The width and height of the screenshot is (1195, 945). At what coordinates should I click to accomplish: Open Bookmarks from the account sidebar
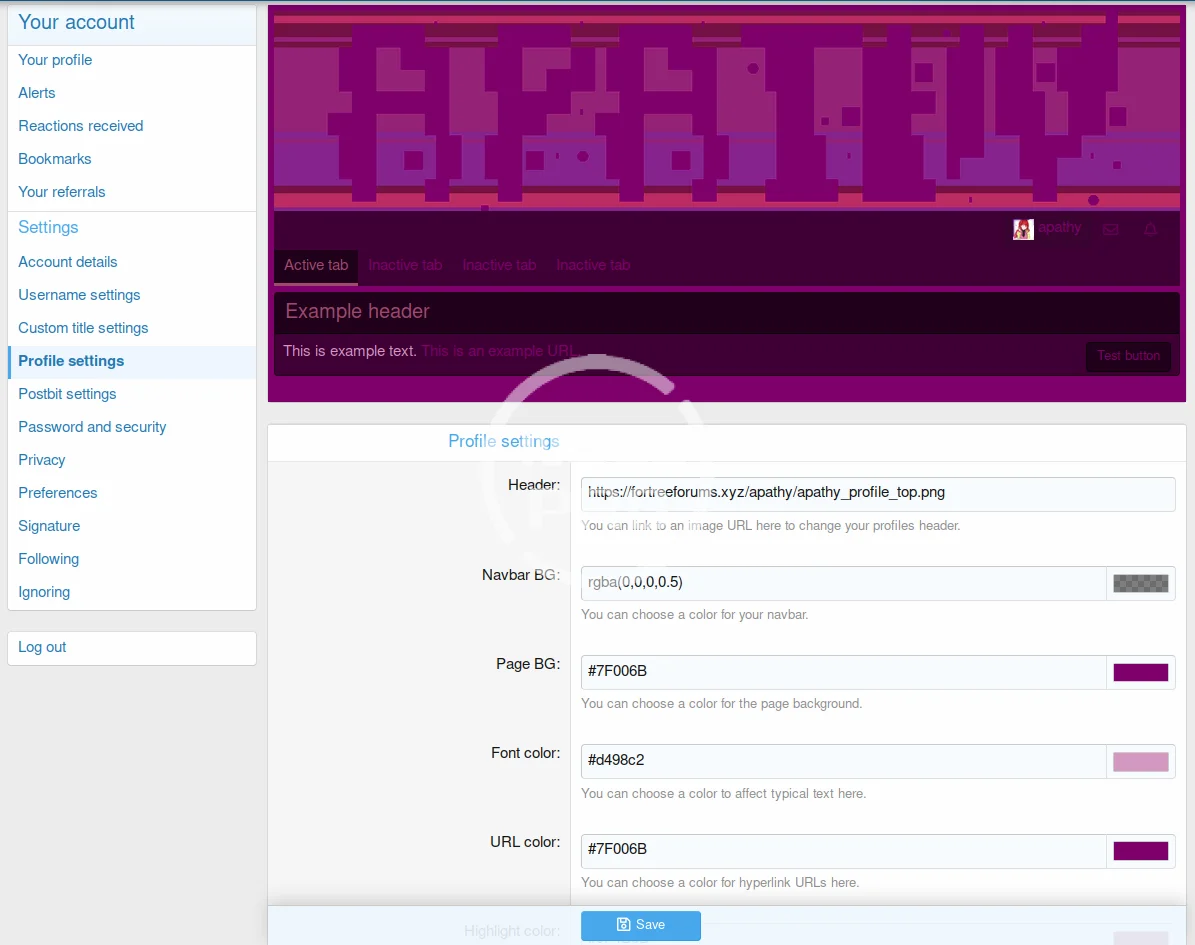tap(55, 159)
